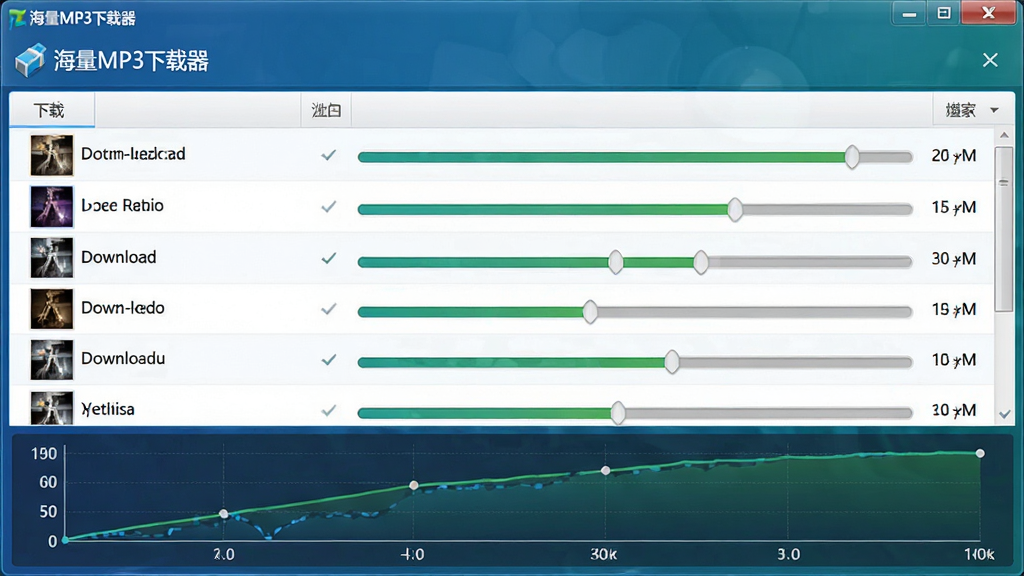The width and height of the screenshot is (1024, 576).
Task: Click the 20 M size value
Action: [x=953, y=156]
